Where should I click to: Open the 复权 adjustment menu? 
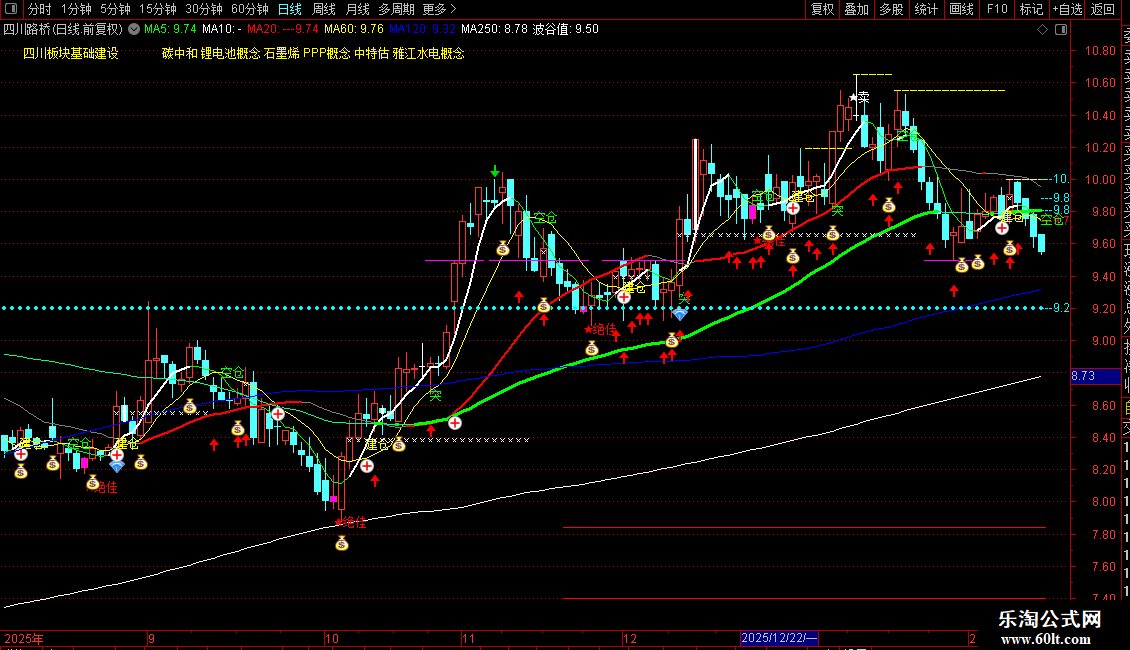tap(822, 9)
